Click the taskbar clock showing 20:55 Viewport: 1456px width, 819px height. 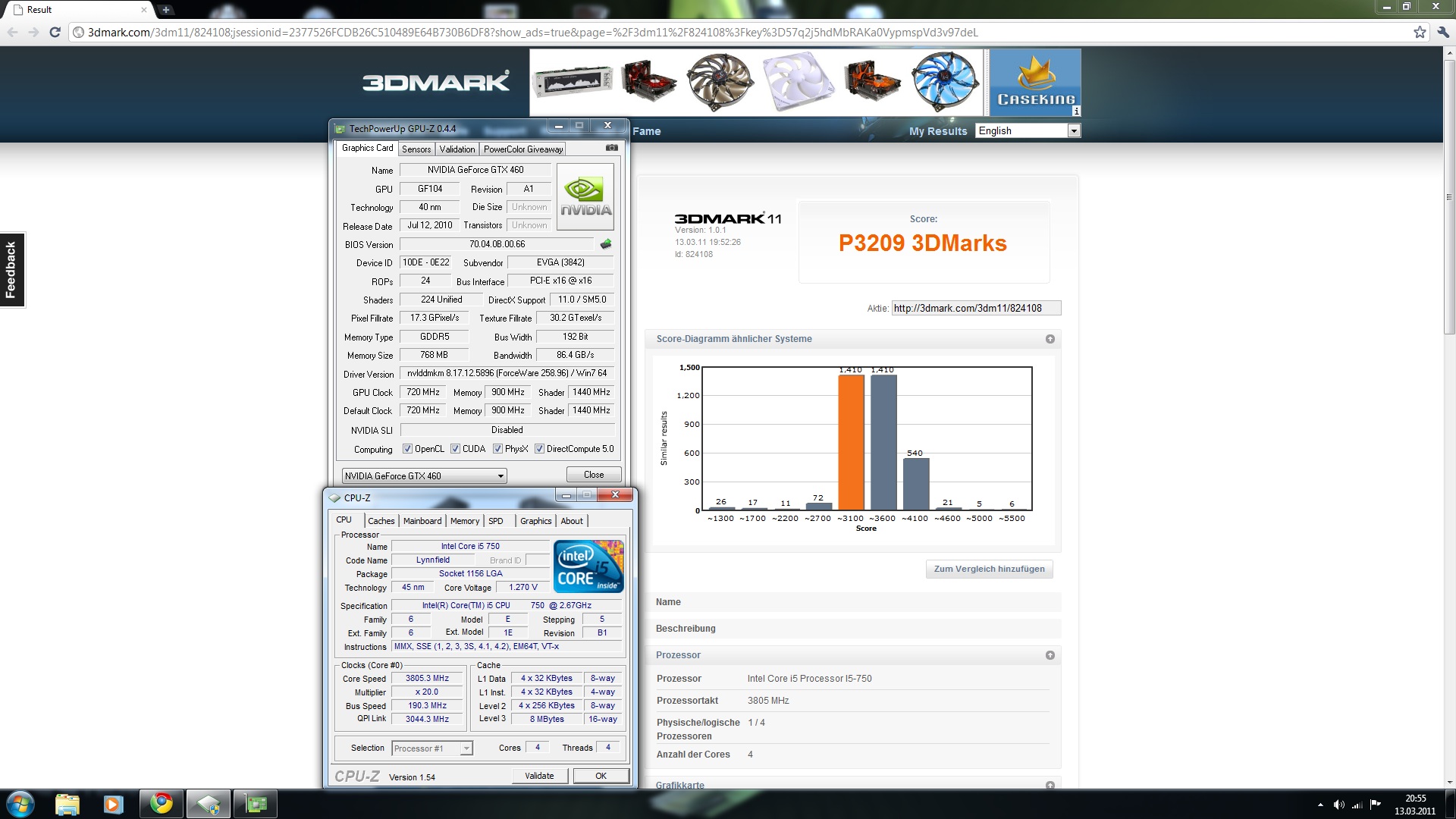1415,804
